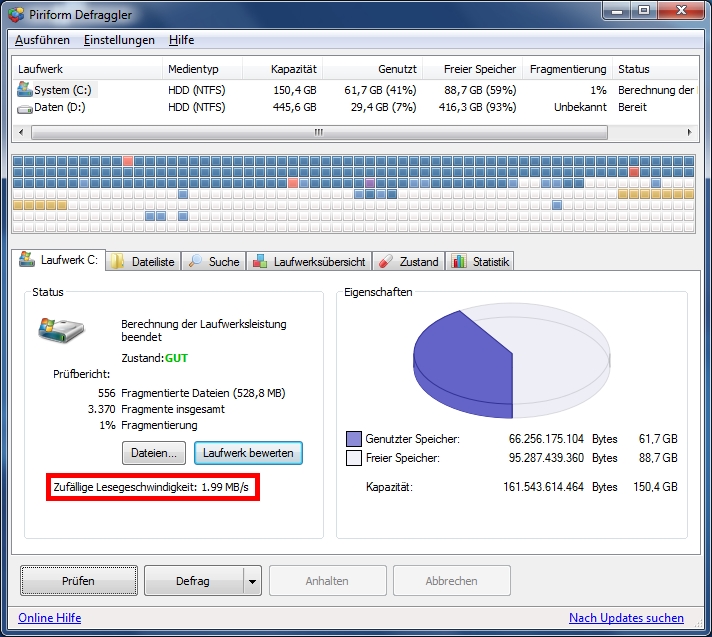
Task: Open the Hilfe menu
Action: [x=182, y=40]
